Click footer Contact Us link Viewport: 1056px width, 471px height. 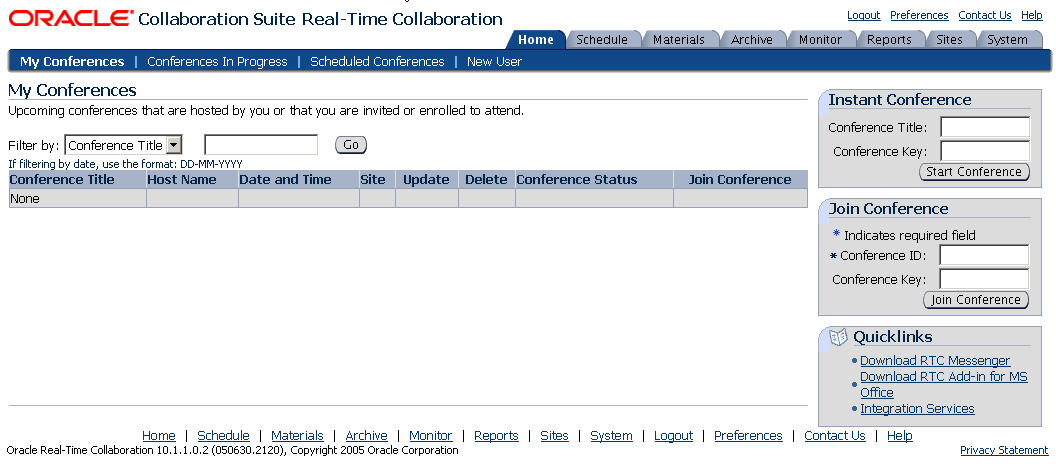tap(835, 436)
